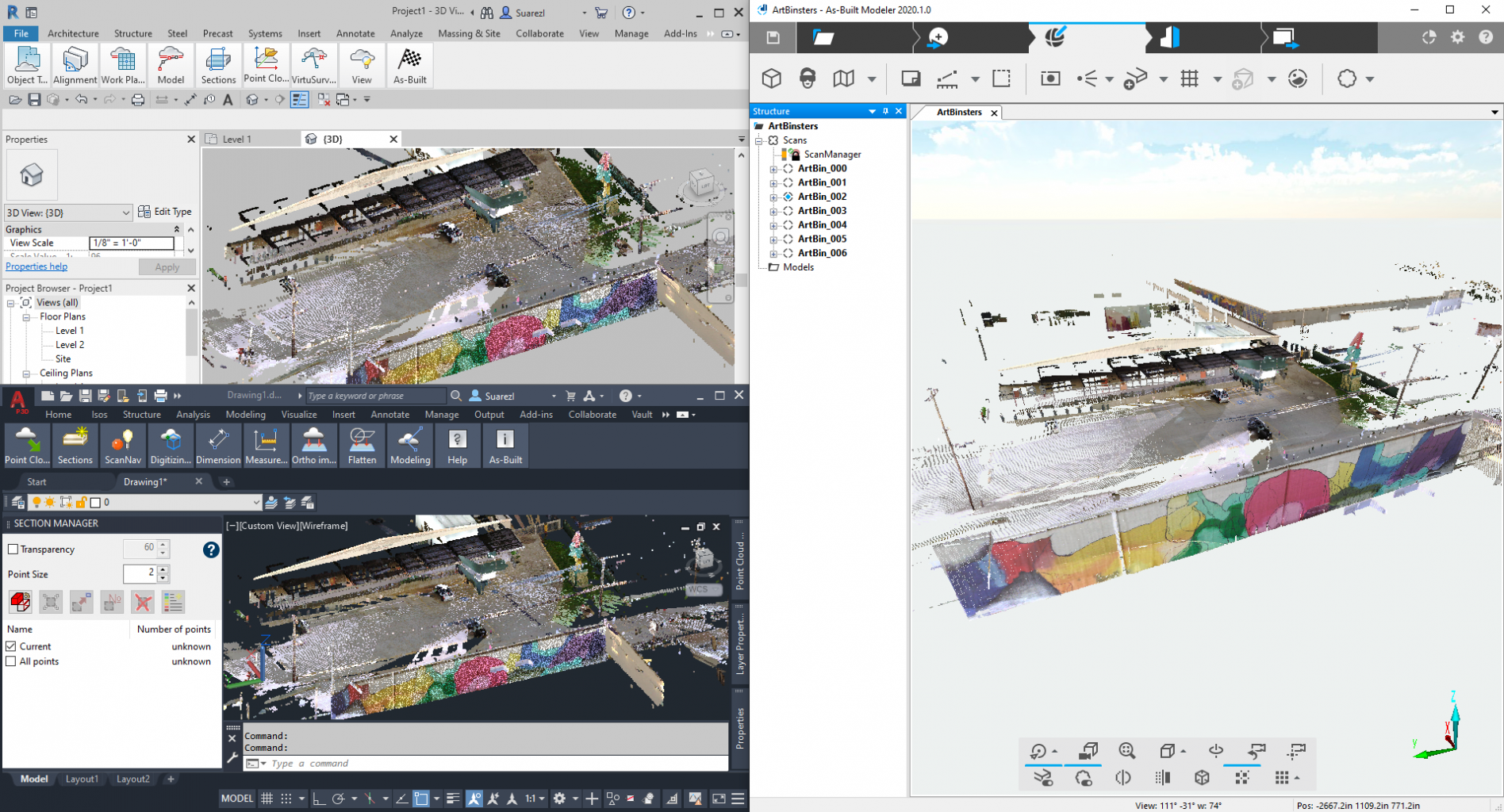Click the AutoCAD command line input
Screen dimensions: 1504x812
point(485,764)
